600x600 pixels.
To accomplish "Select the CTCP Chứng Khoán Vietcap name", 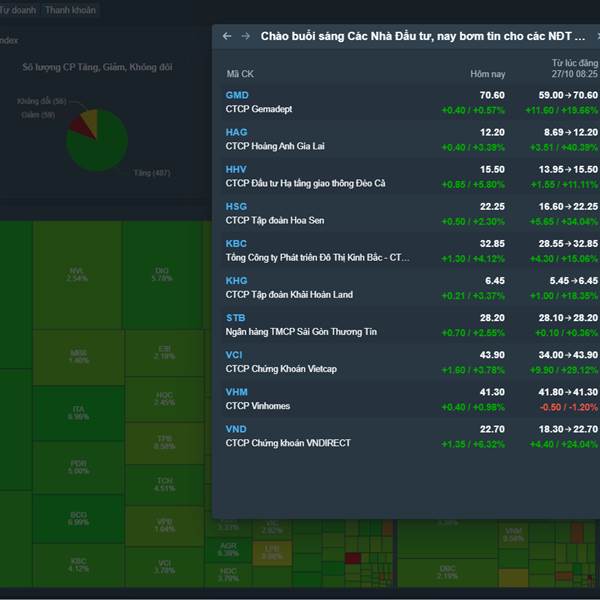I will (x=281, y=369).
